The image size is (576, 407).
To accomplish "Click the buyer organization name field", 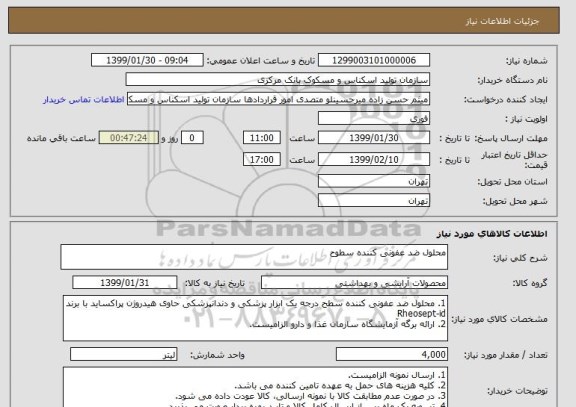I will (278, 80).
